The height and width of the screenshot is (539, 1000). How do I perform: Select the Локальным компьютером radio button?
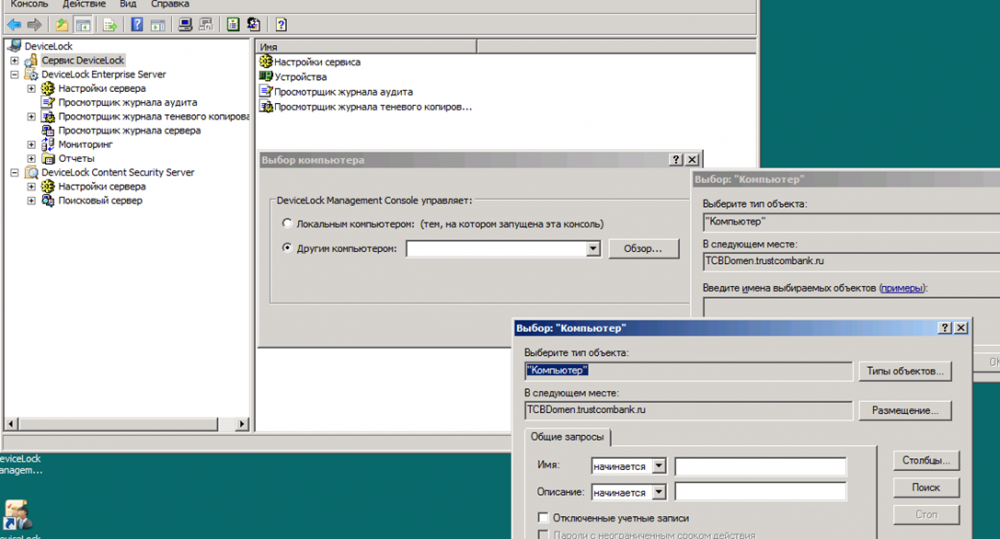click(287, 223)
